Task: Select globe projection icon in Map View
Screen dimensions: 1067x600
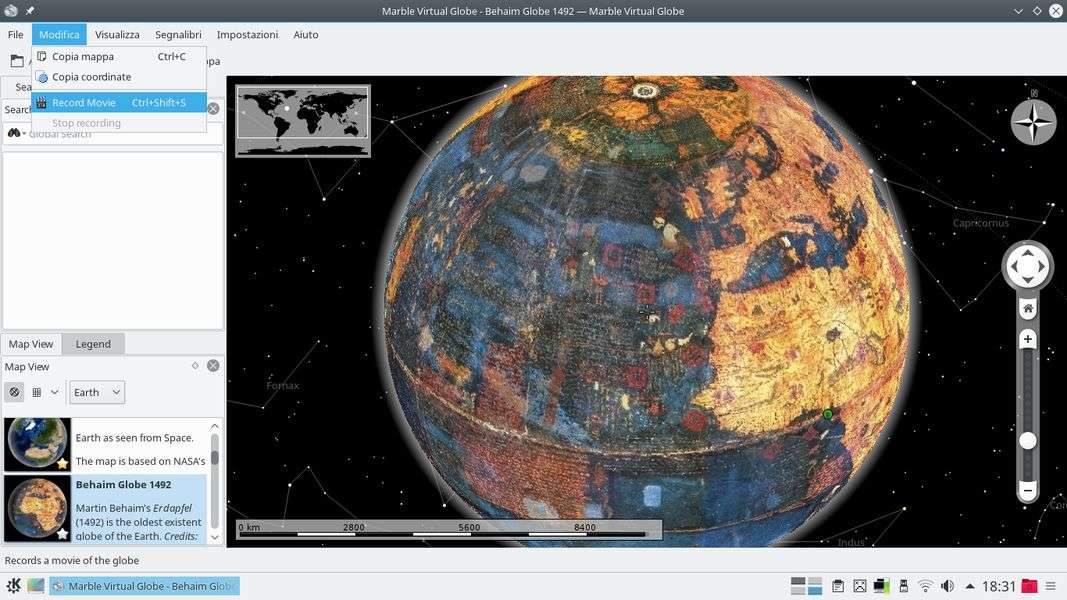Action: [15, 392]
